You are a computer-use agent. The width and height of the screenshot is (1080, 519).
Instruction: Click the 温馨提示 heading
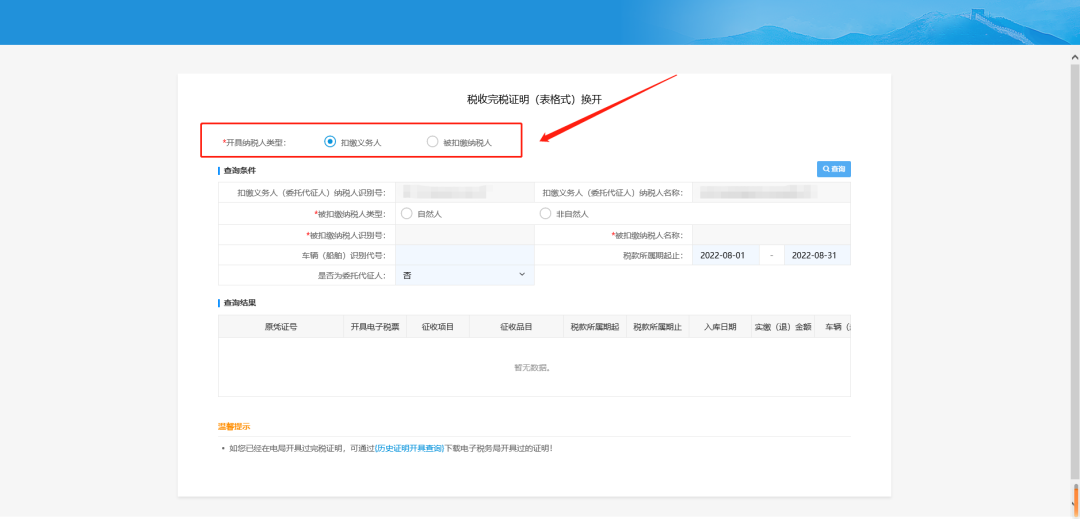click(234, 427)
